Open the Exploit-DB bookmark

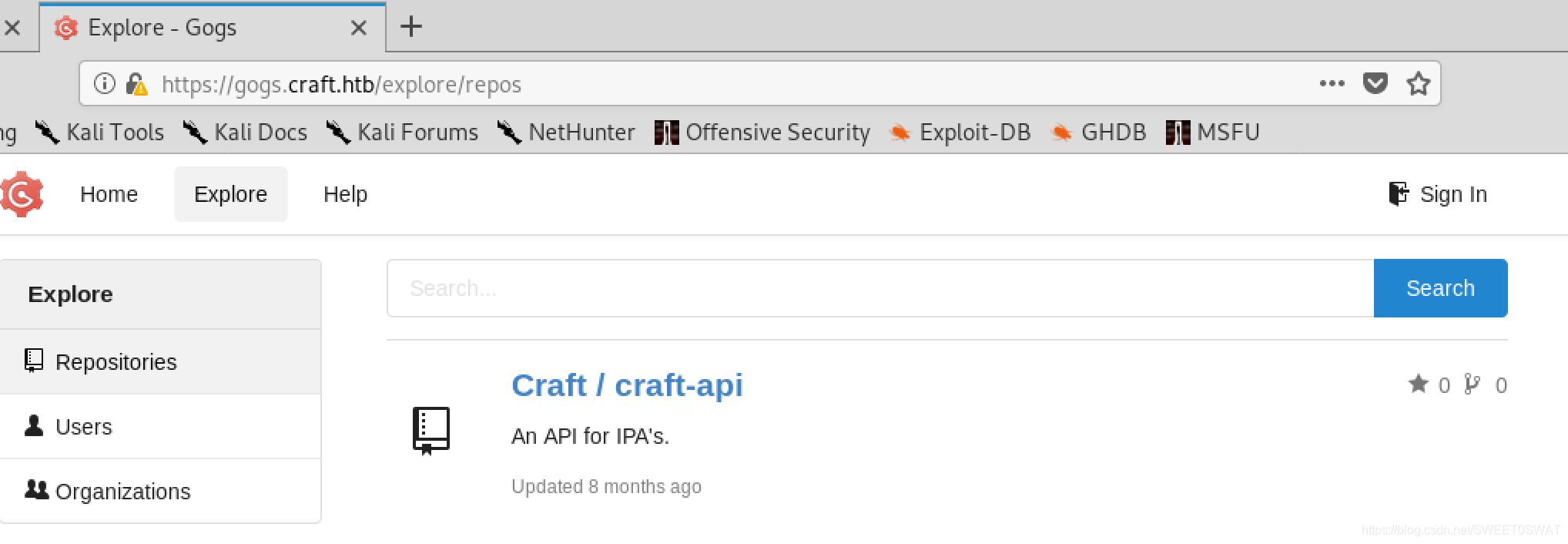coord(960,132)
